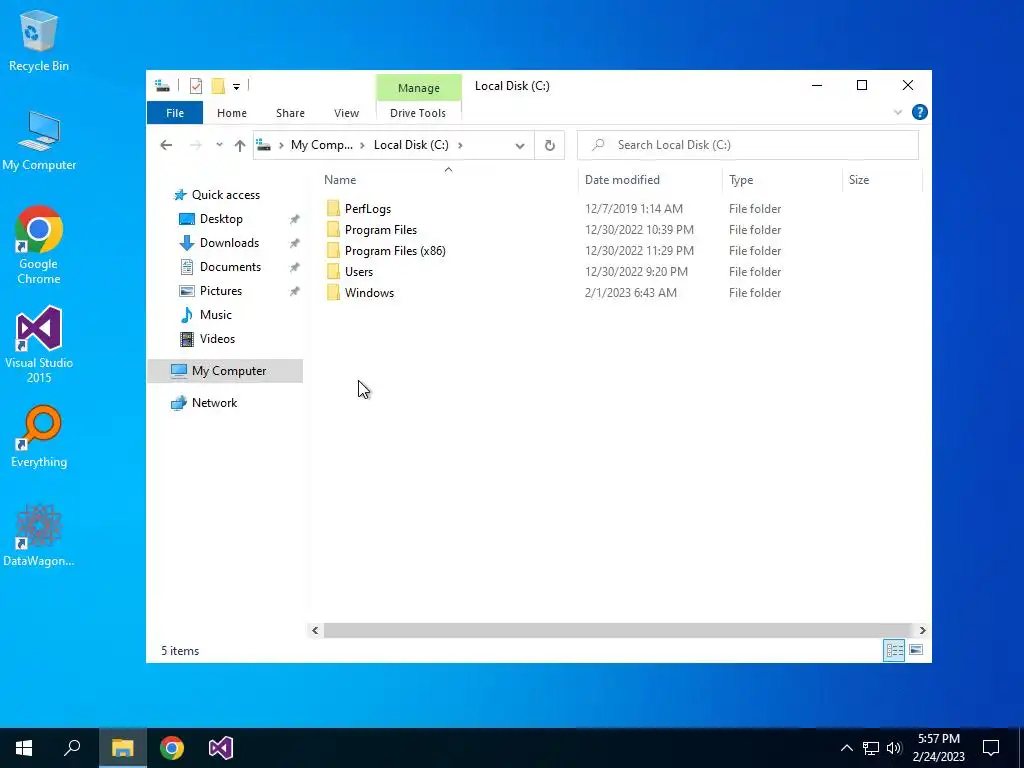Open the Drive Tools tab
The image size is (1024, 768).
(x=418, y=113)
